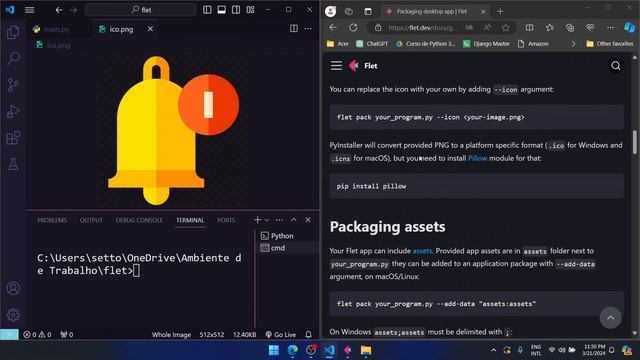Click the browser back button in Edge
Image resolution: width=640 pixels, height=360 pixels.
pos(333,27)
